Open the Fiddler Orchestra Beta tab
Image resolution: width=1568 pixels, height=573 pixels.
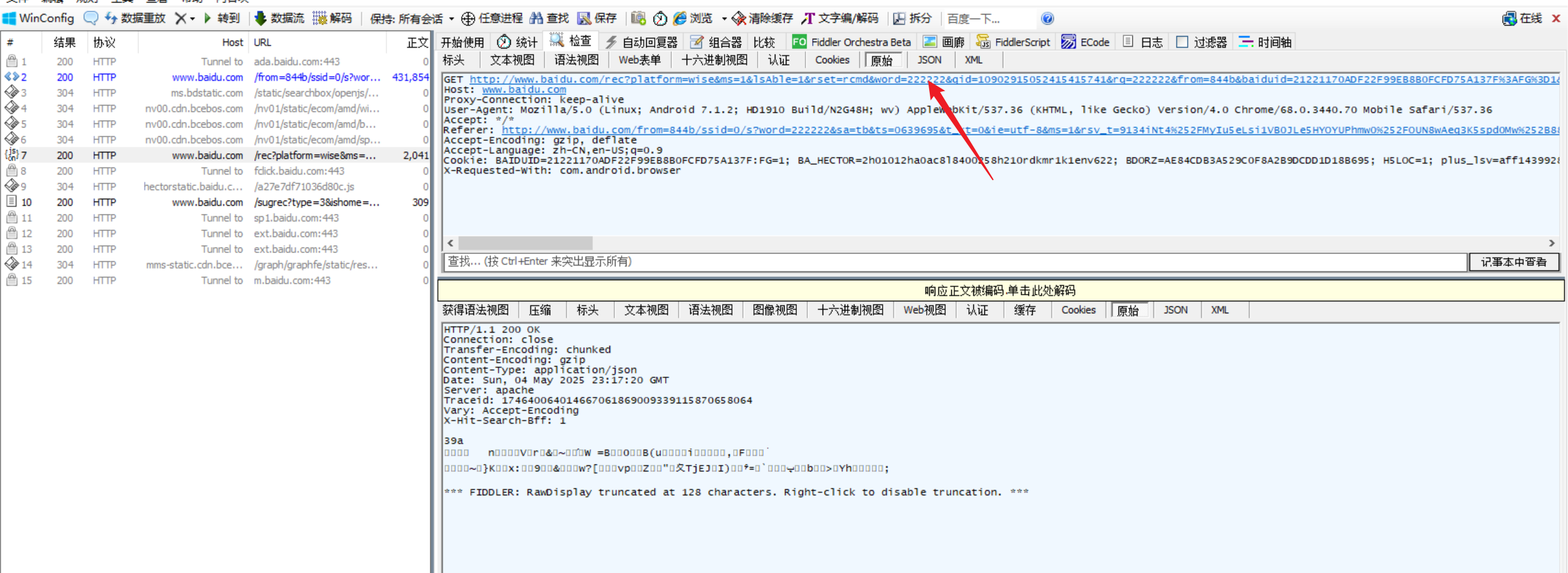(851, 42)
